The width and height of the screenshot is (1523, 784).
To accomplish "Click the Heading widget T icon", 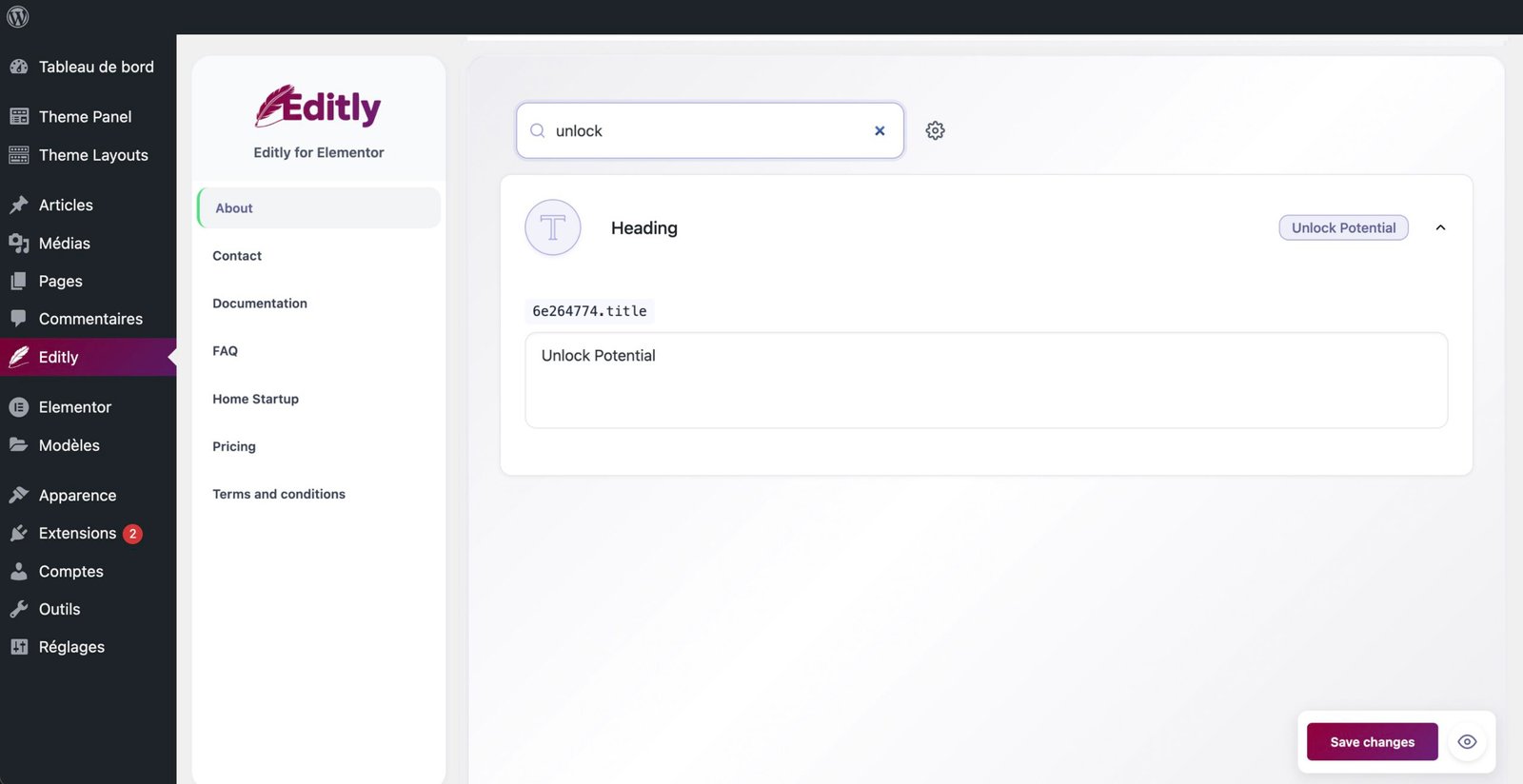I will pos(553,227).
